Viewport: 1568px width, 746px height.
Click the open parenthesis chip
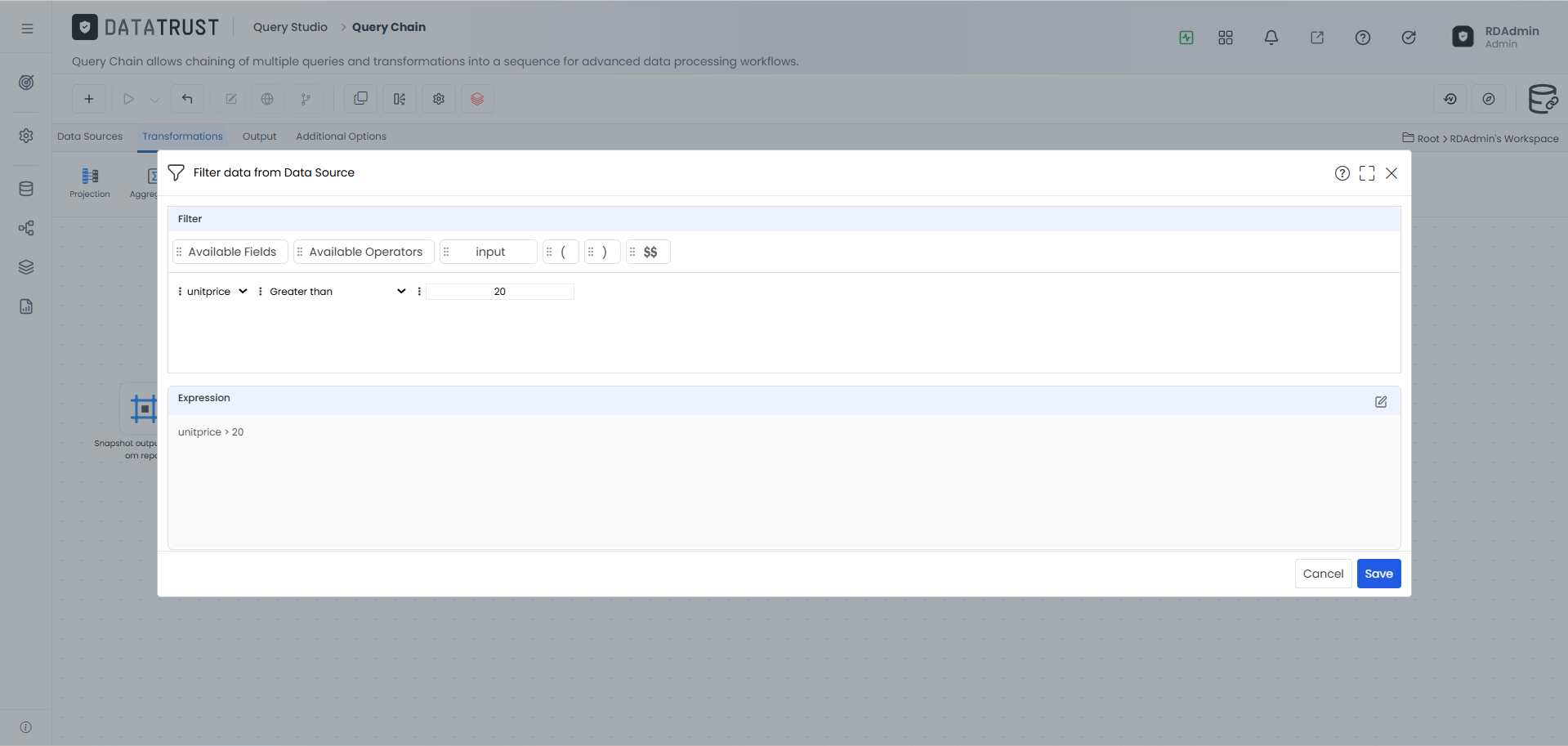pyautogui.click(x=561, y=252)
